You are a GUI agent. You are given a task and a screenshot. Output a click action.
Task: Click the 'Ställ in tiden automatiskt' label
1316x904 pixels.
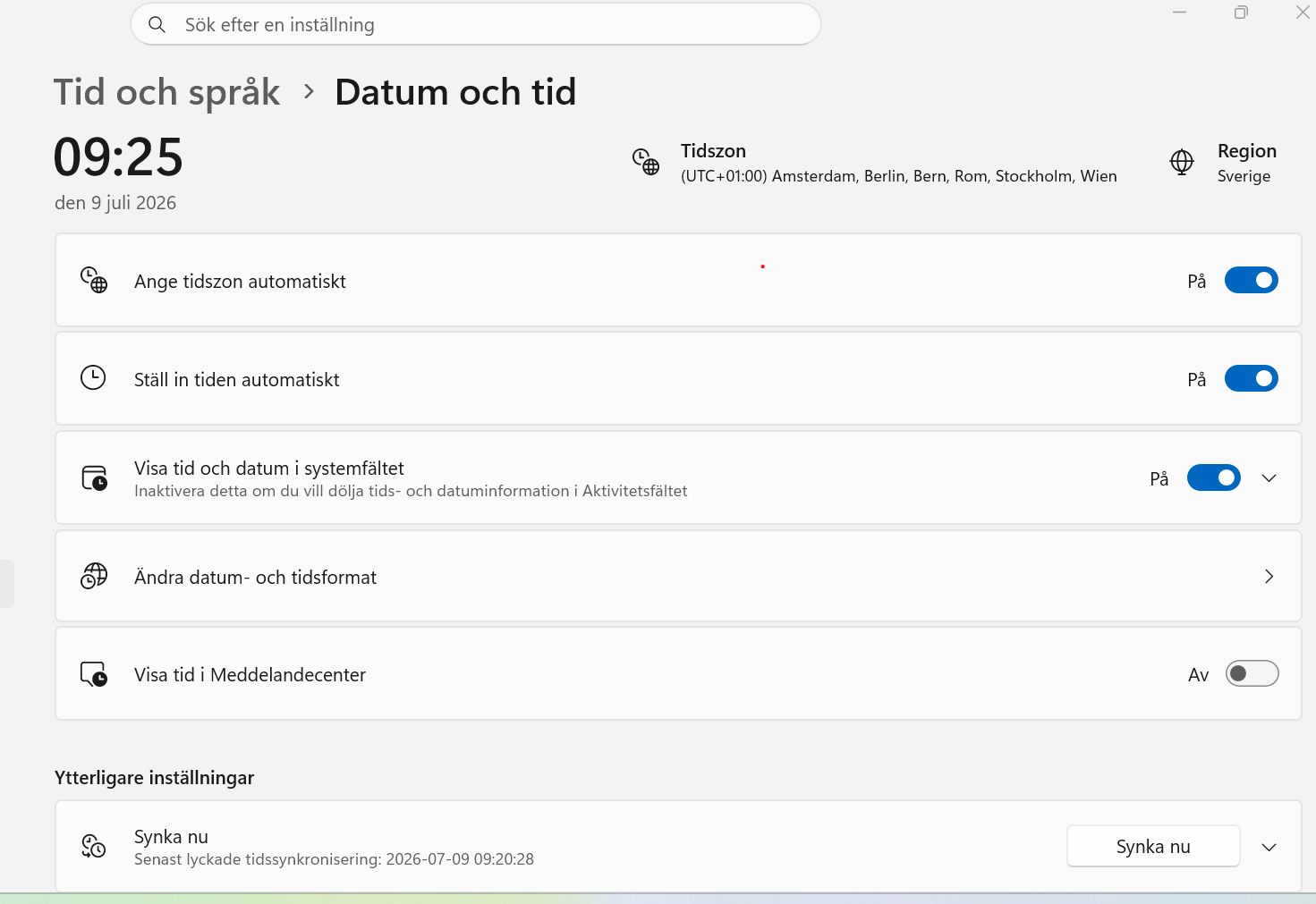pyautogui.click(x=237, y=380)
